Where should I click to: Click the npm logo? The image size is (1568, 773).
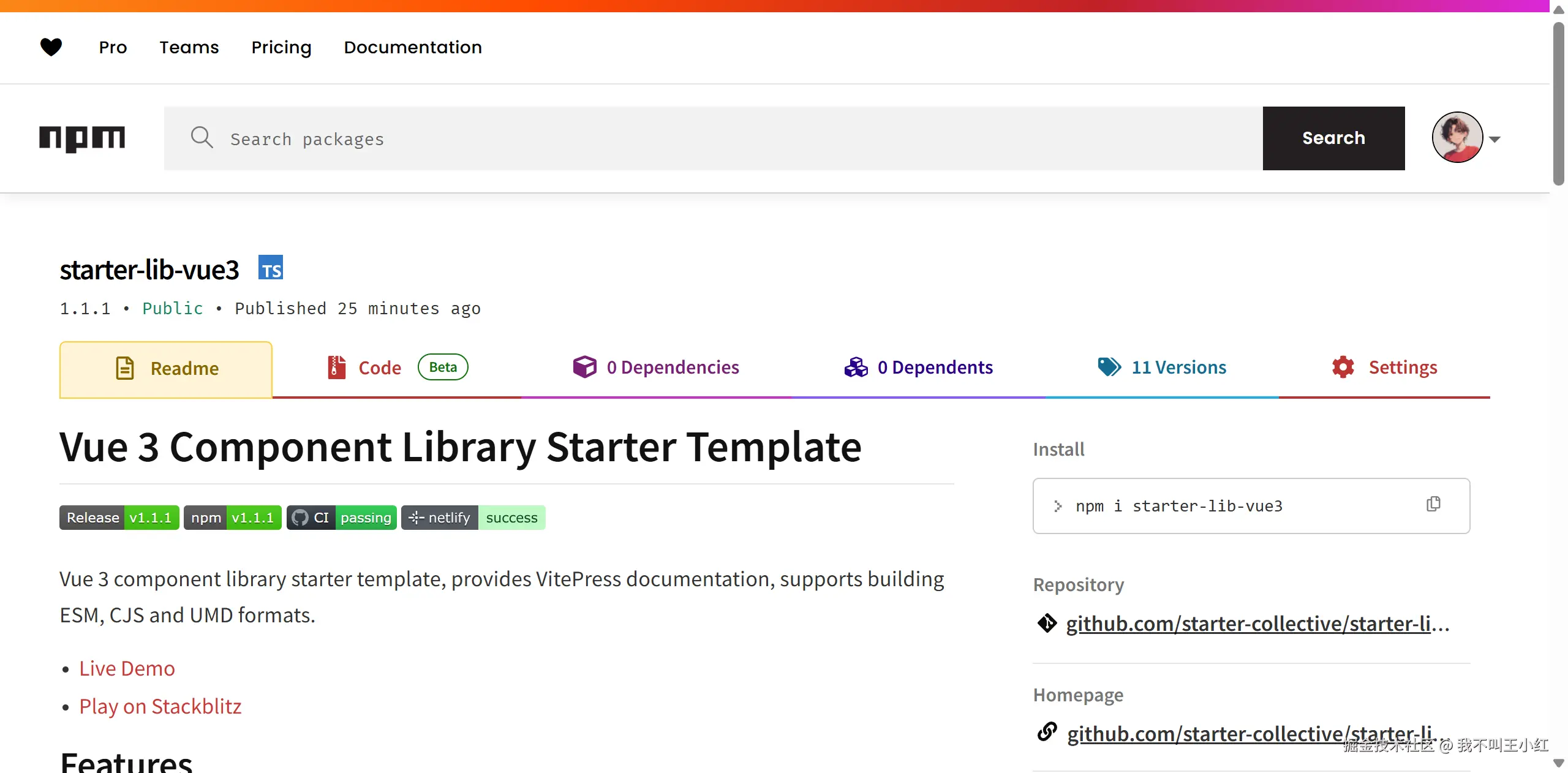point(82,138)
